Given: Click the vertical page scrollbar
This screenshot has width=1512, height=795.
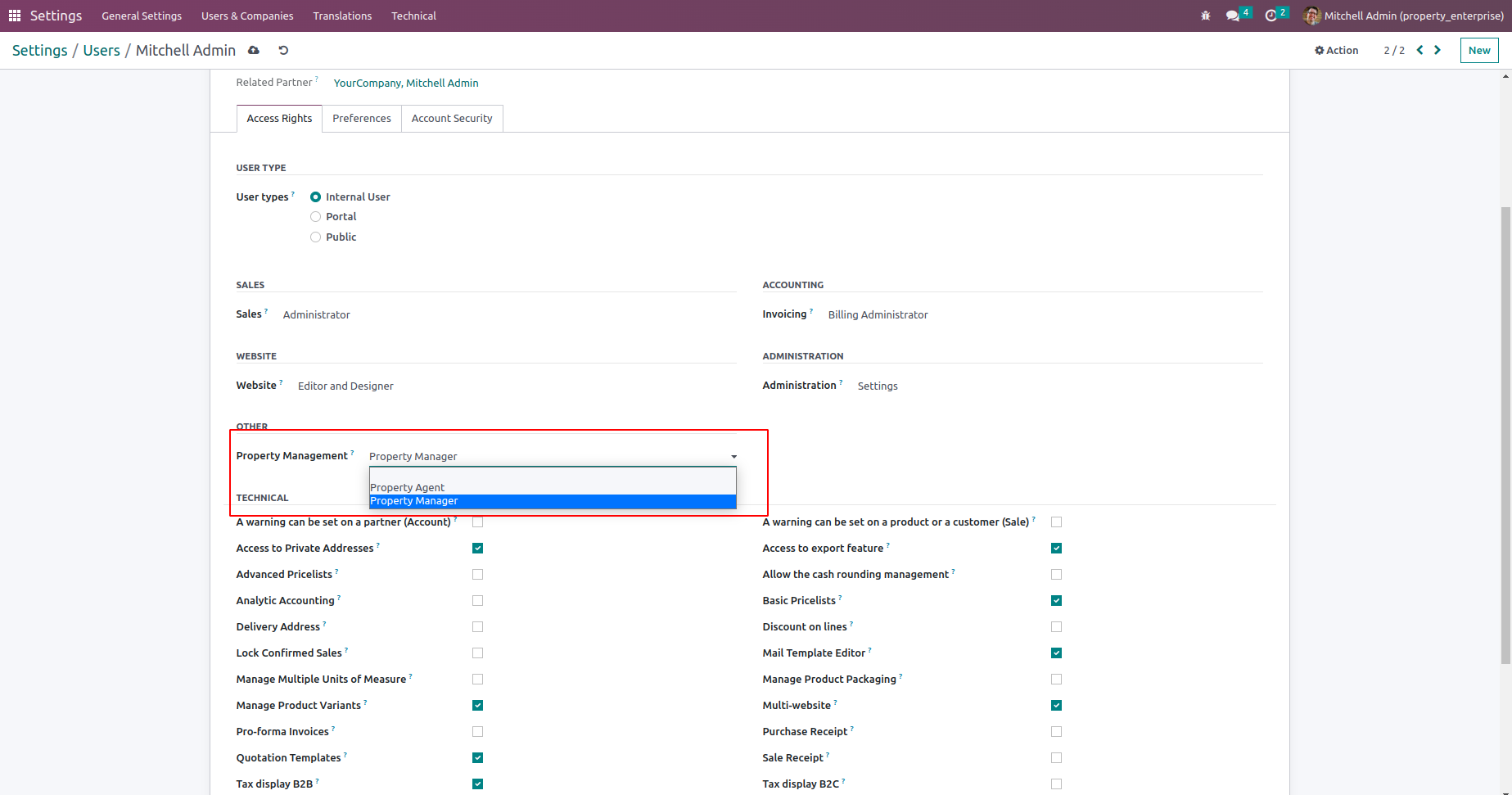Looking at the screenshot, I should [x=1505, y=434].
